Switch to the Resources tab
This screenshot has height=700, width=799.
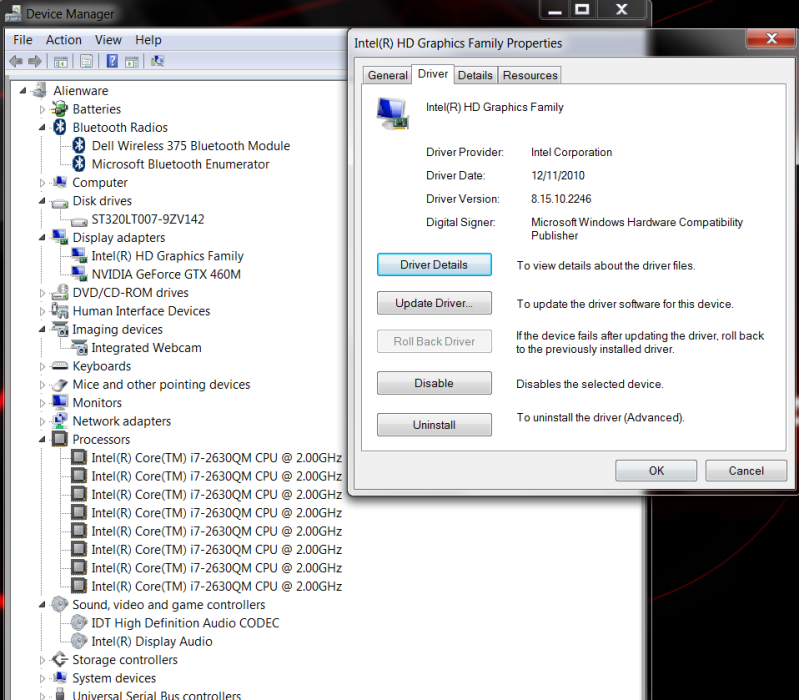[x=530, y=75]
